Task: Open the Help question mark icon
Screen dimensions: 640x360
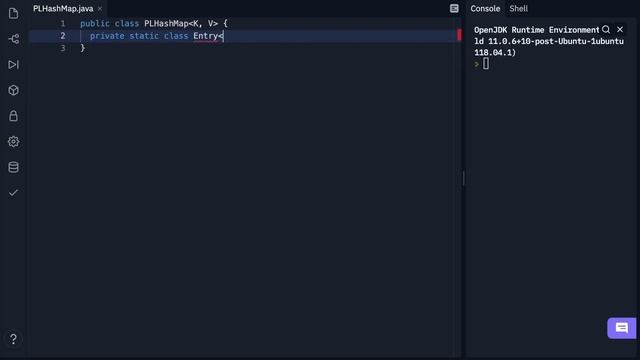Action: (13, 339)
